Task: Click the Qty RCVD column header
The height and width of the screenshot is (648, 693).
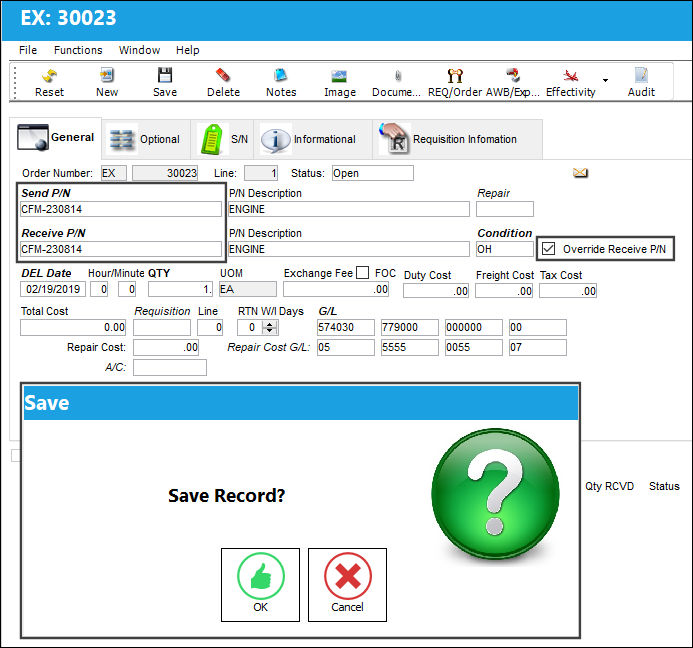Action: pos(609,486)
